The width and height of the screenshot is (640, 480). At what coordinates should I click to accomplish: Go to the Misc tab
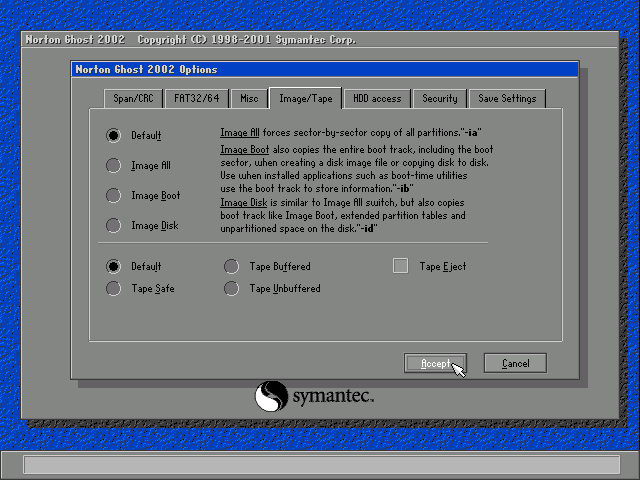[249, 98]
